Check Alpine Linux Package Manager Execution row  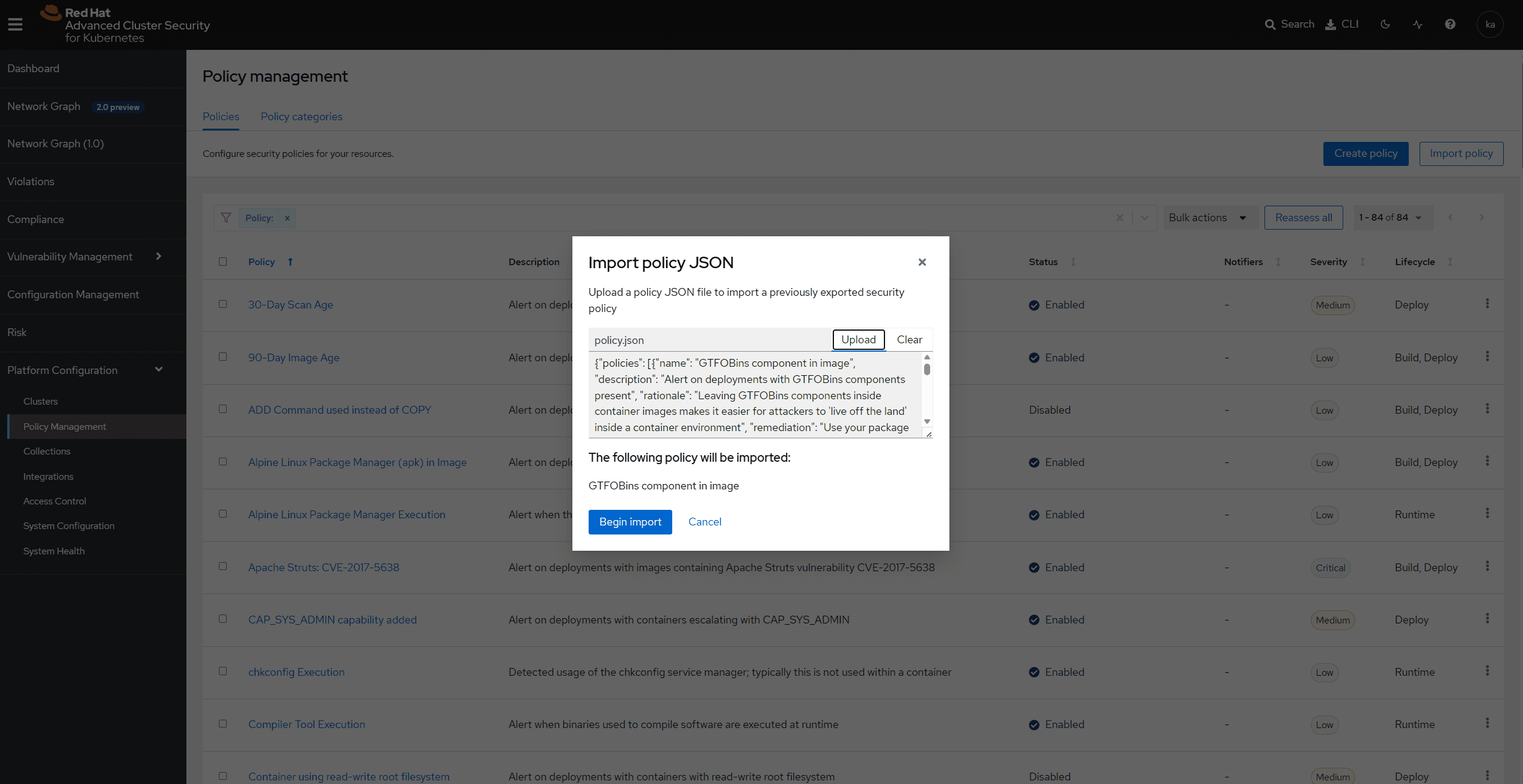[x=223, y=514]
